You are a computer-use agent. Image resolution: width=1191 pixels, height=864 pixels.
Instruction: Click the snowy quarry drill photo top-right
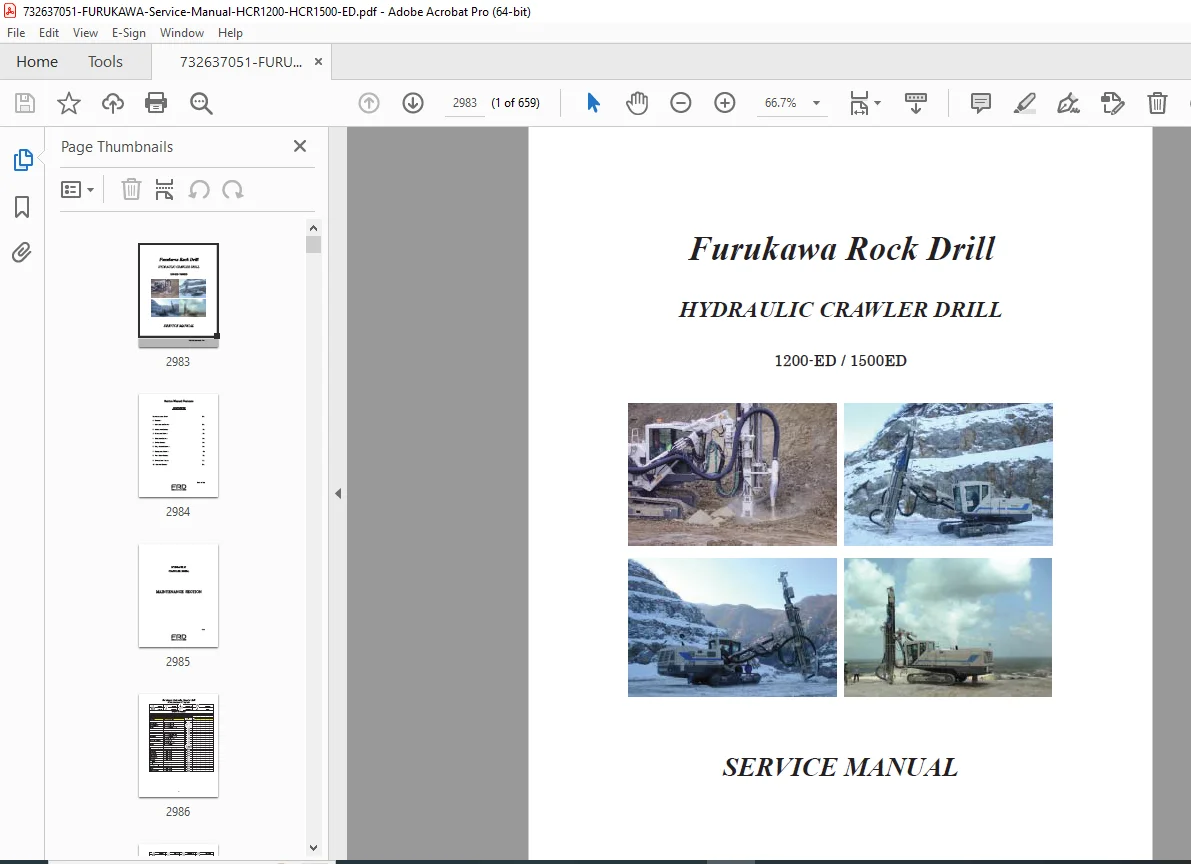[948, 474]
